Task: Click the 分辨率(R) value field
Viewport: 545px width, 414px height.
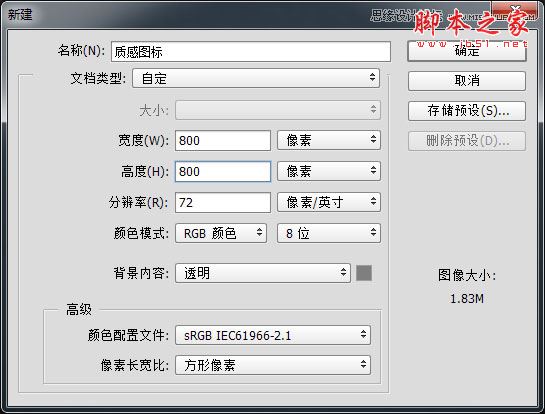Action: tap(223, 202)
